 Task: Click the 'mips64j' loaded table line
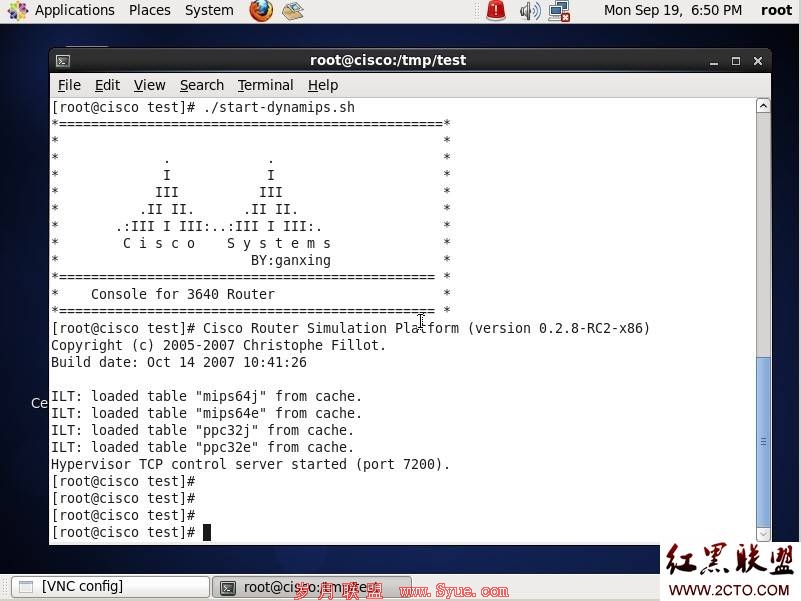click(206, 397)
